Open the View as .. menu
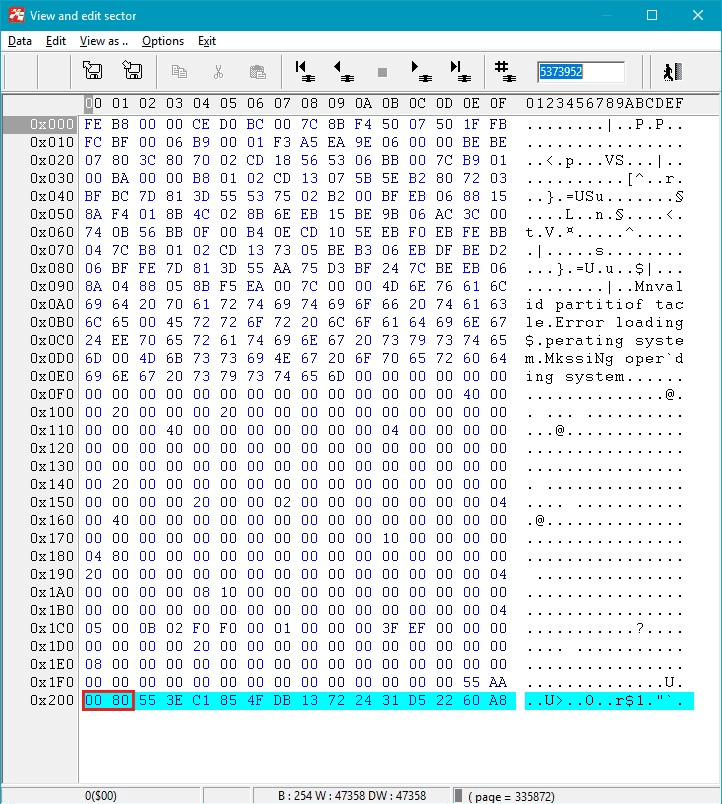The height and width of the screenshot is (804, 722). (104, 41)
